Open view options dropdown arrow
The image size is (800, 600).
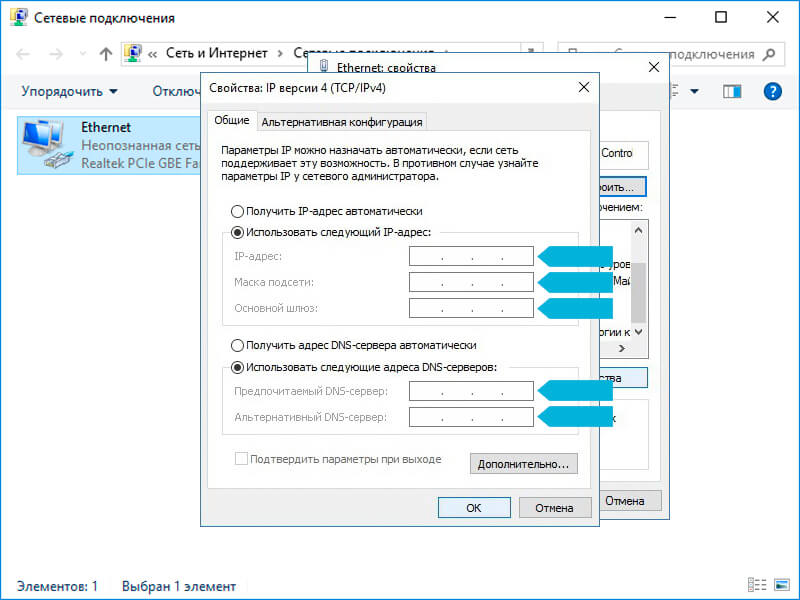pos(694,92)
